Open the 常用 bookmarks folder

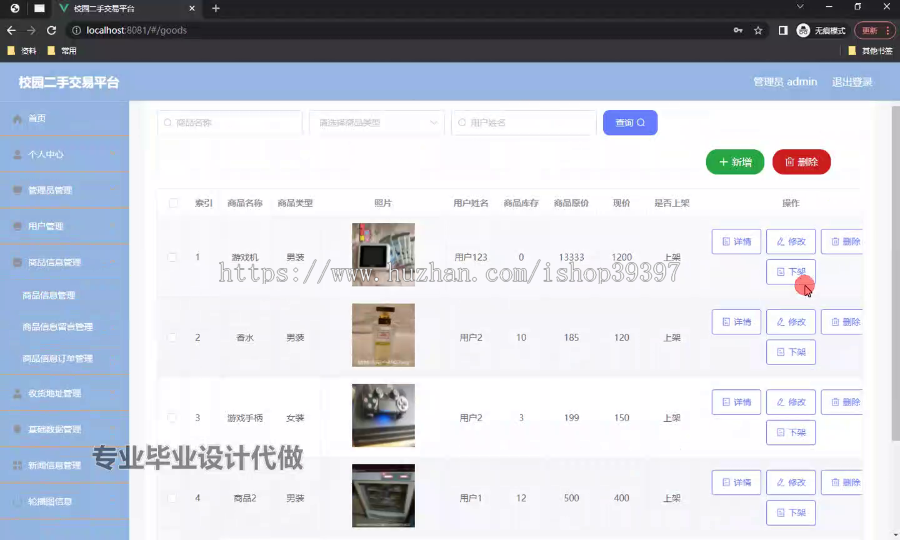62,51
